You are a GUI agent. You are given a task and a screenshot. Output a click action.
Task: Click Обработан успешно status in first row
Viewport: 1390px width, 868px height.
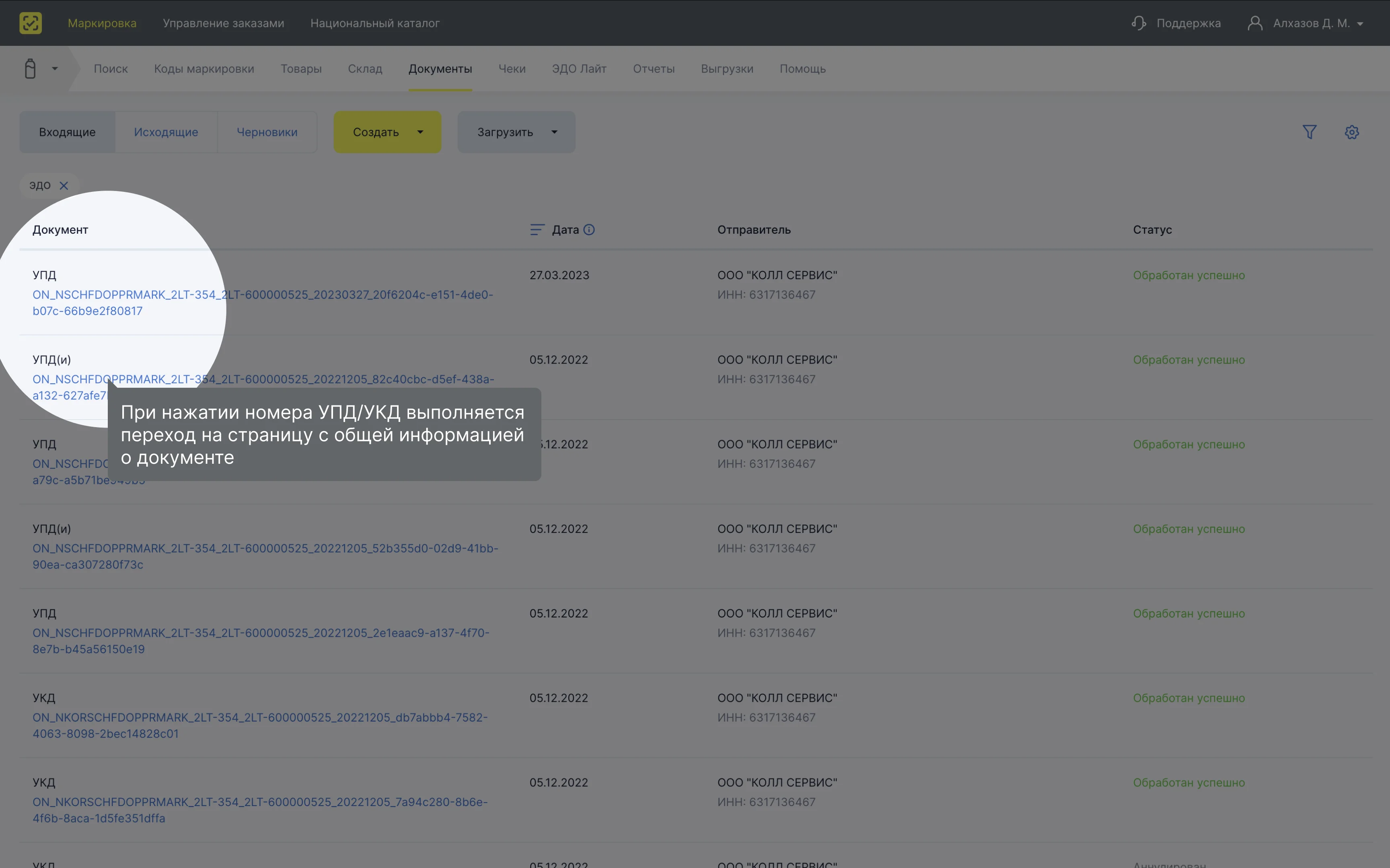(x=1188, y=275)
